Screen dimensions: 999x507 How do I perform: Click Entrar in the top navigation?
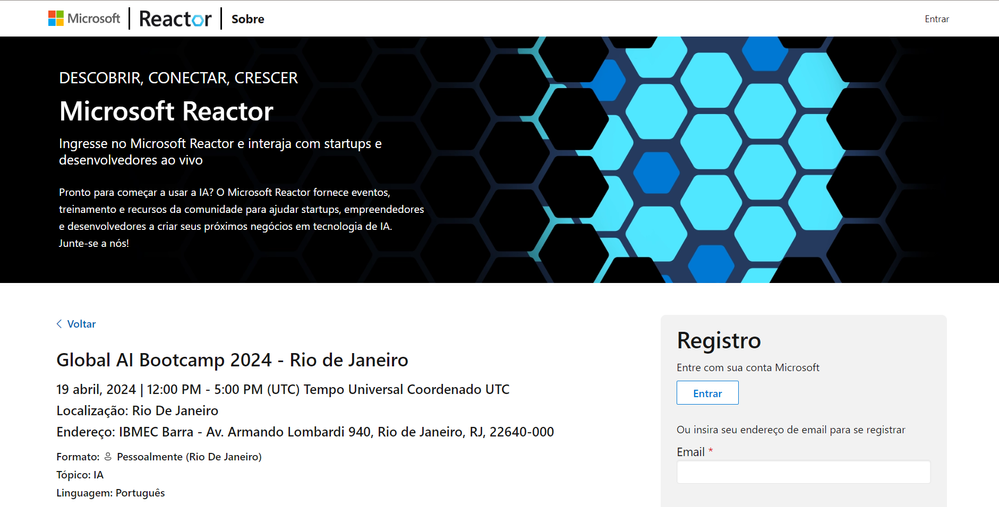(937, 19)
